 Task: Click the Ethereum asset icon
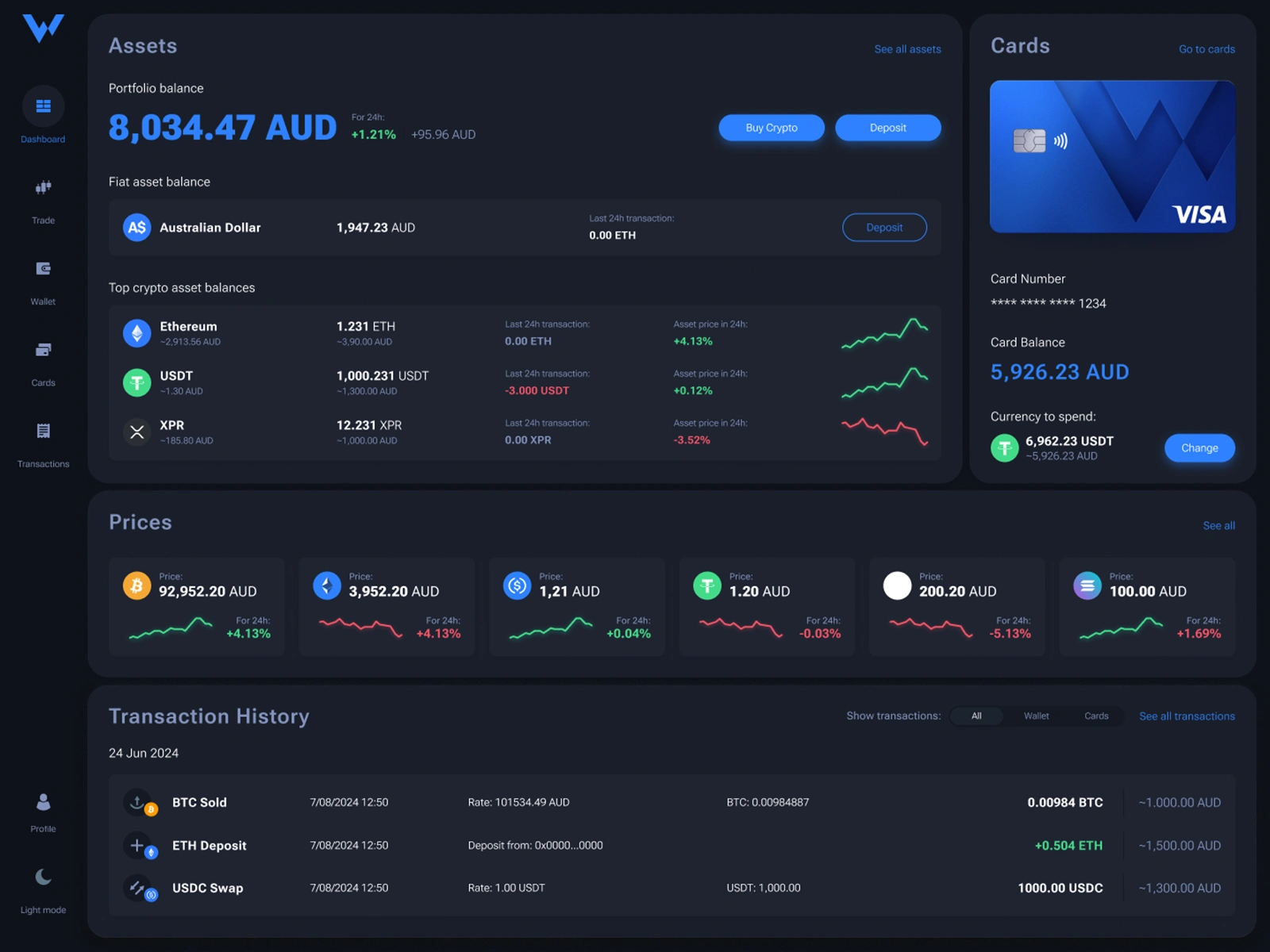137,333
